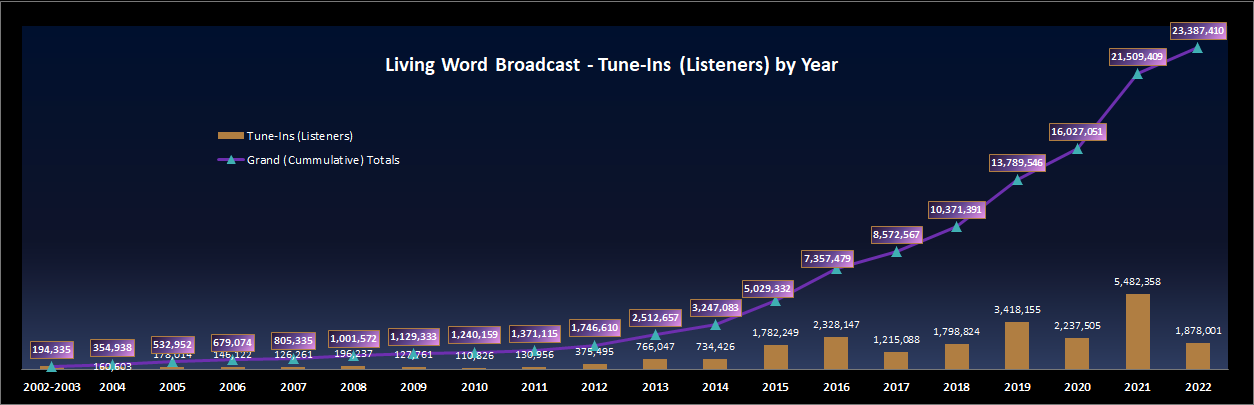Select the cumulative data label 194,335

pyautogui.click(x=53, y=350)
